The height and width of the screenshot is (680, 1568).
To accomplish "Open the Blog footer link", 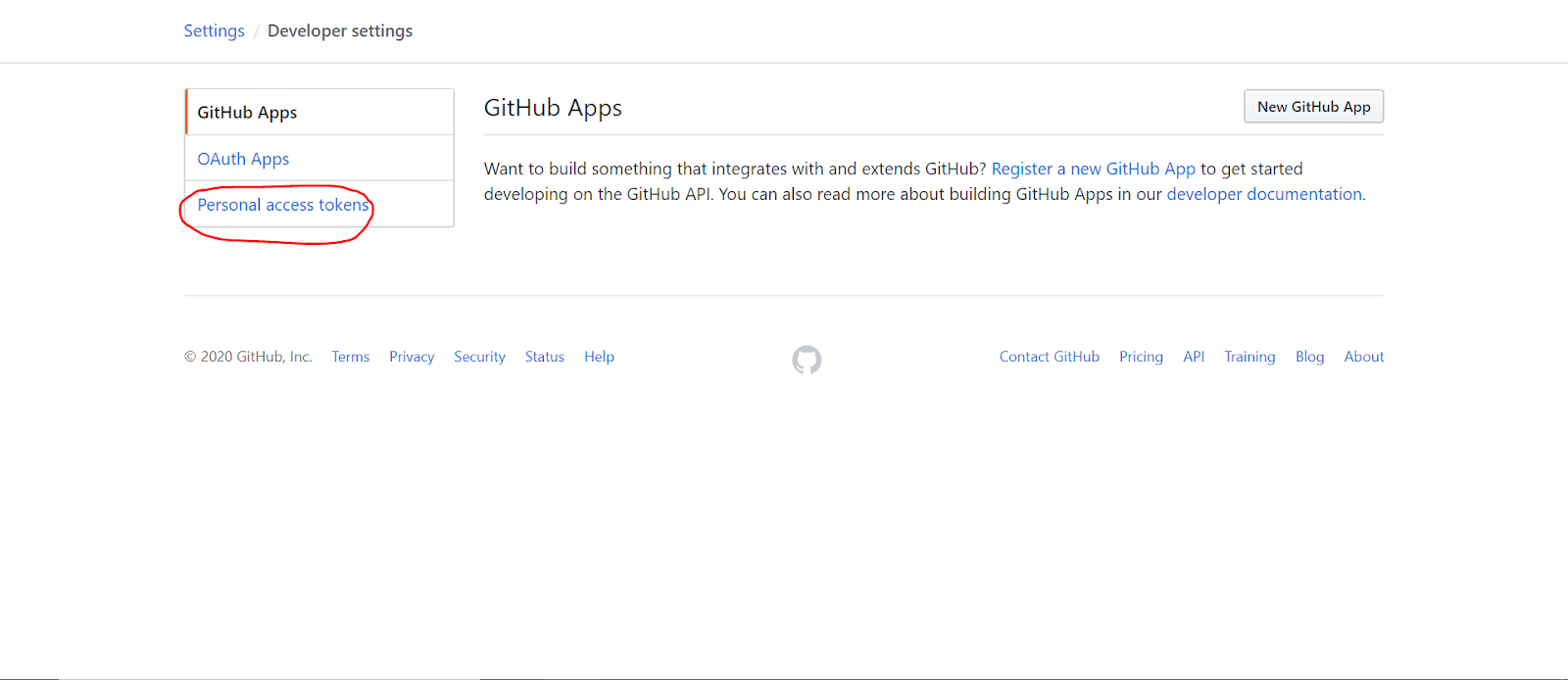I will [x=1309, y=357].
